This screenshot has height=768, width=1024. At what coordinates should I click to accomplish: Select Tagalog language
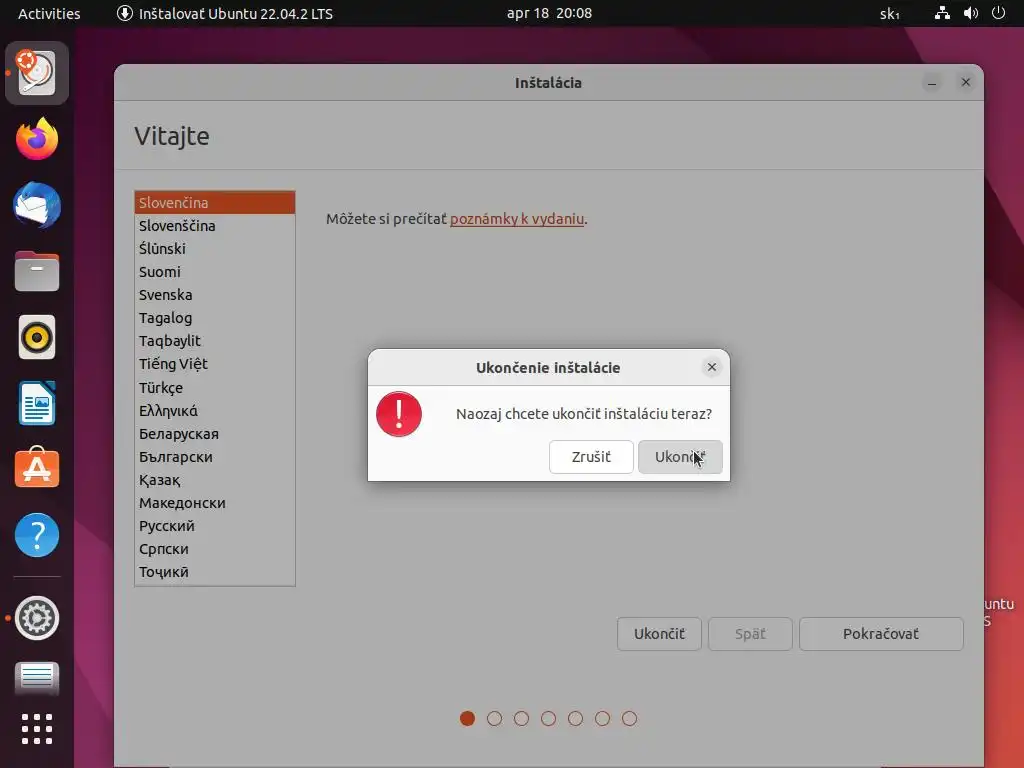click(x=215, y=317)
